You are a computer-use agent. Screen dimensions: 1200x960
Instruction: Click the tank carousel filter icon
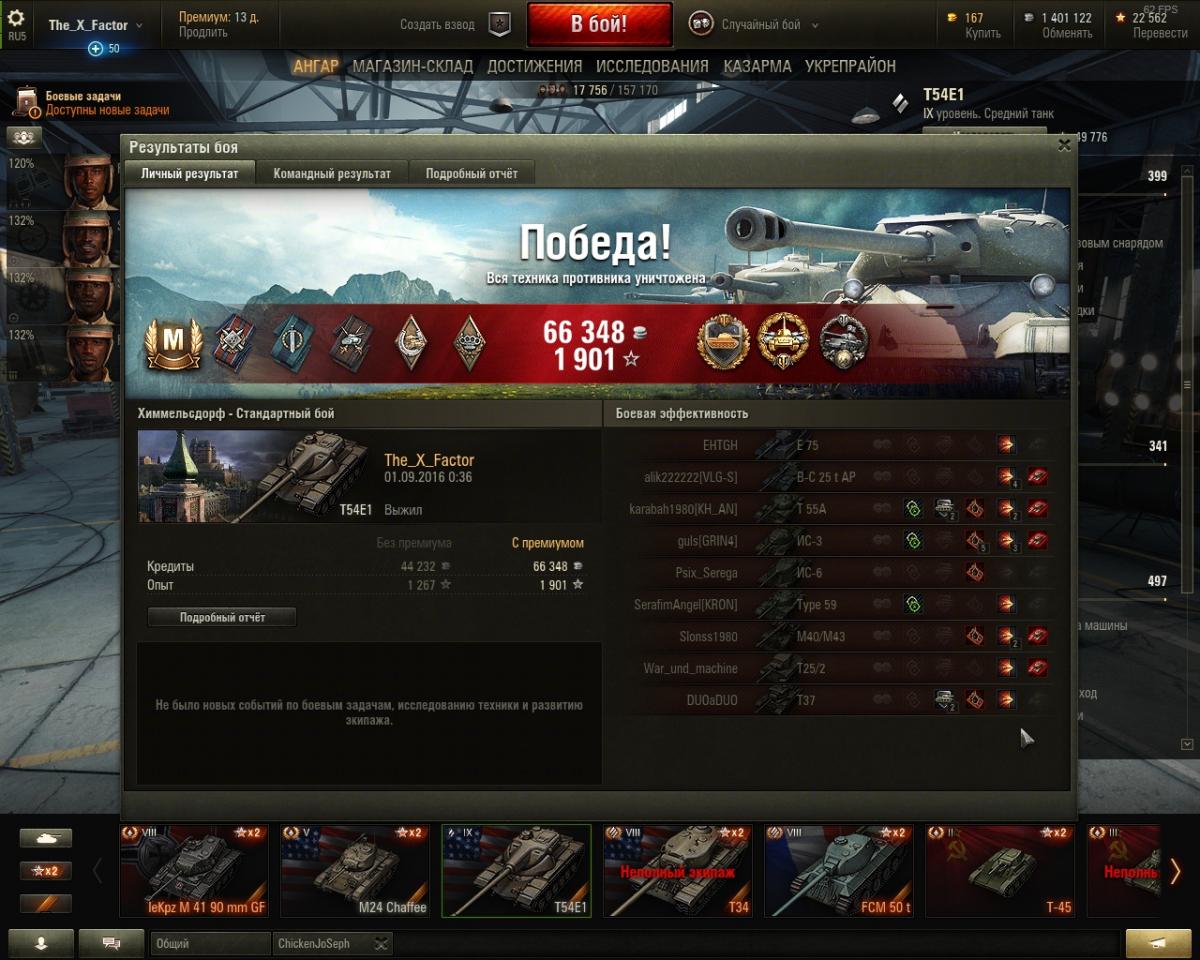click(46, 839)
